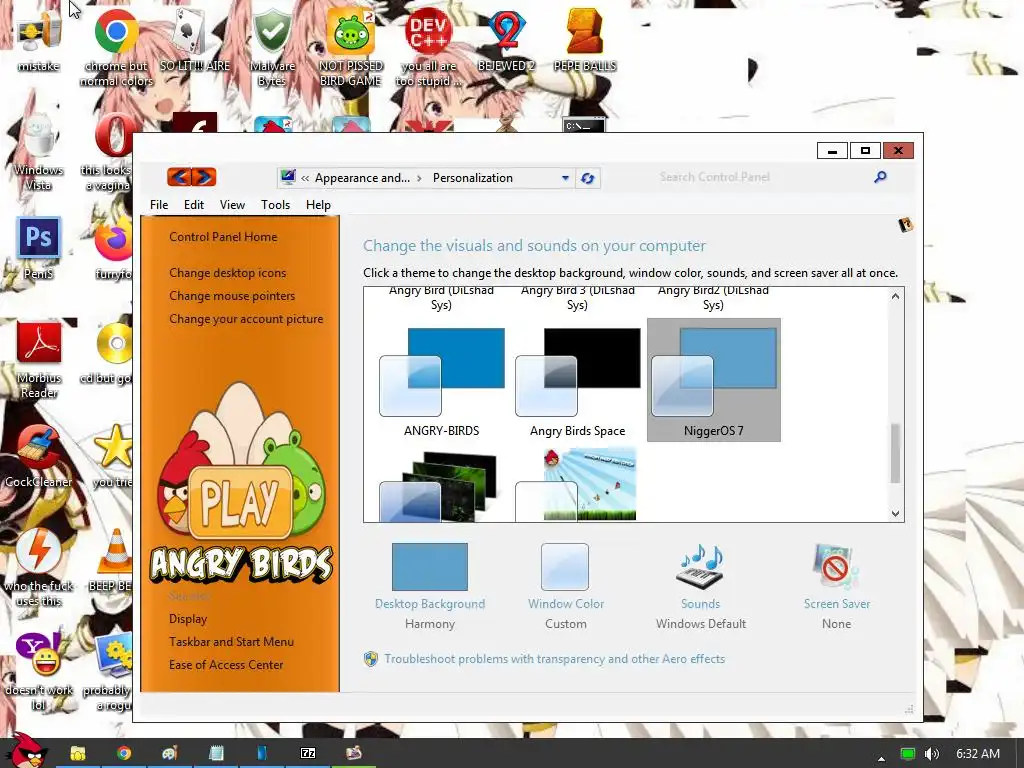1024x768 pixels.
Task: Click the theme list scroll up arrow
Action: click(x=895, y=296)
